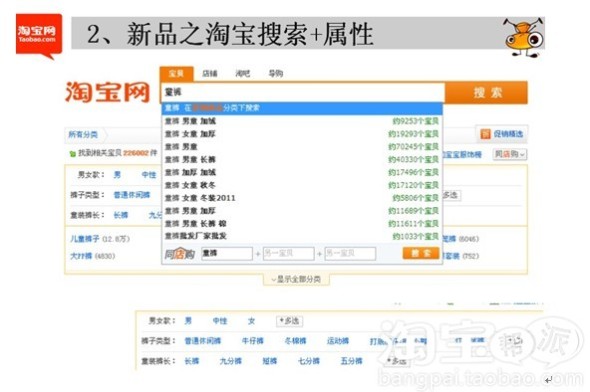This screenshot has width=590, height=392.
Task: Select suggestion 童裤 男童 长裤 约40330个宝贝
Action: 302,160
